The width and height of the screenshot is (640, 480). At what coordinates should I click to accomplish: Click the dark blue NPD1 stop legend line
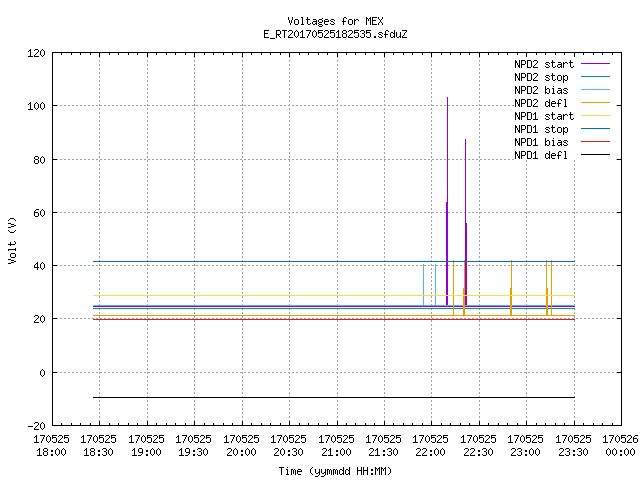(x=595, y=129)
